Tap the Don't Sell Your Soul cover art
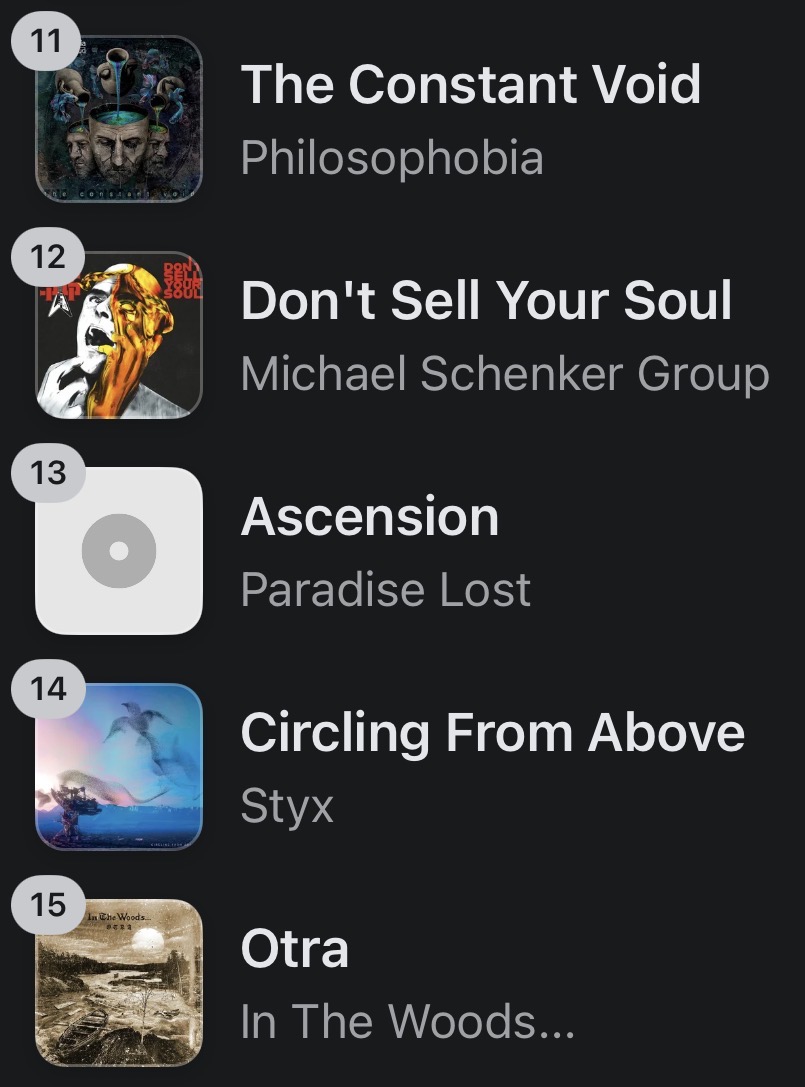 pos(119,335)
